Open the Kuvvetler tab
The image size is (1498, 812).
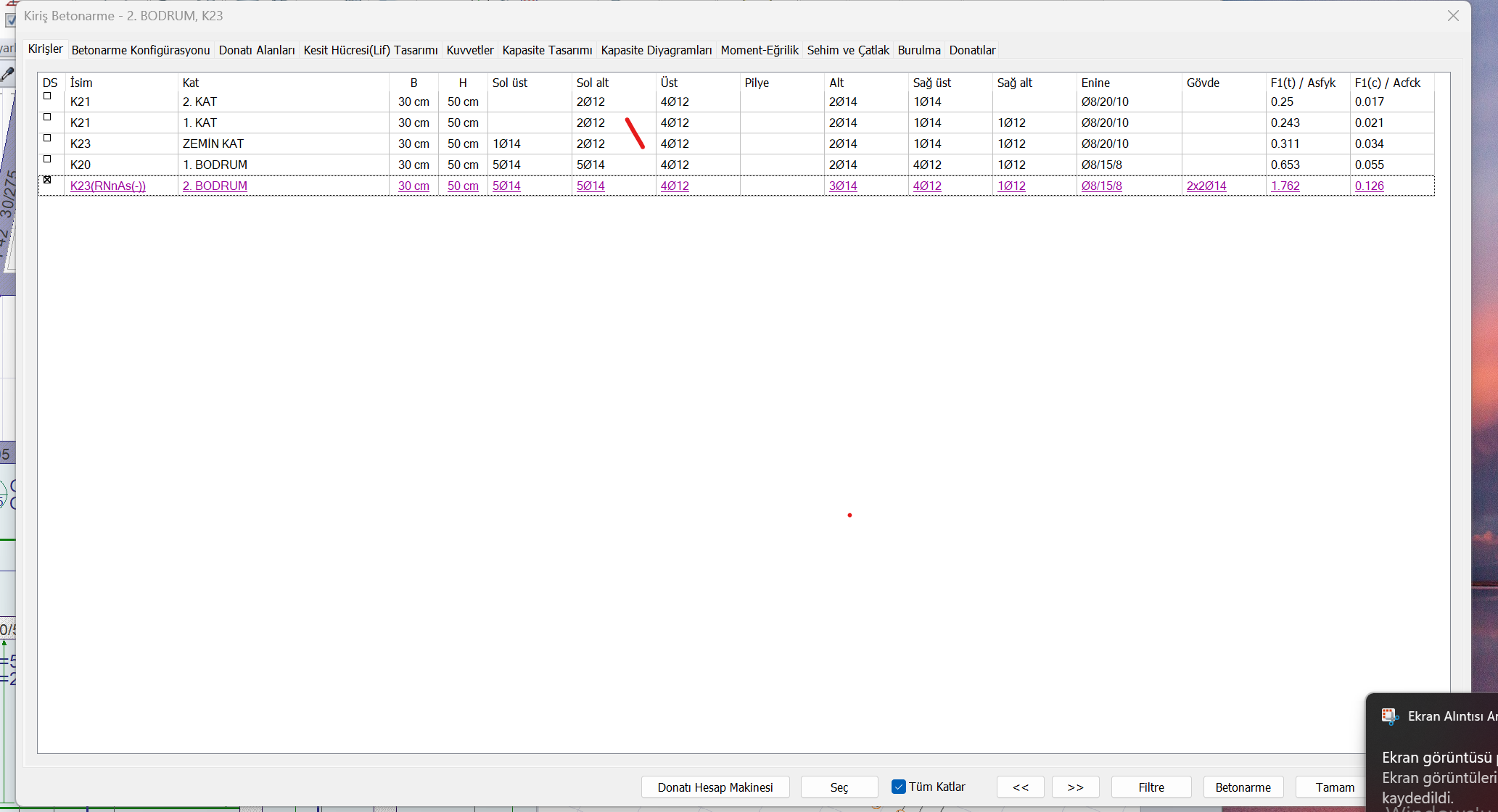coord(469,50)
